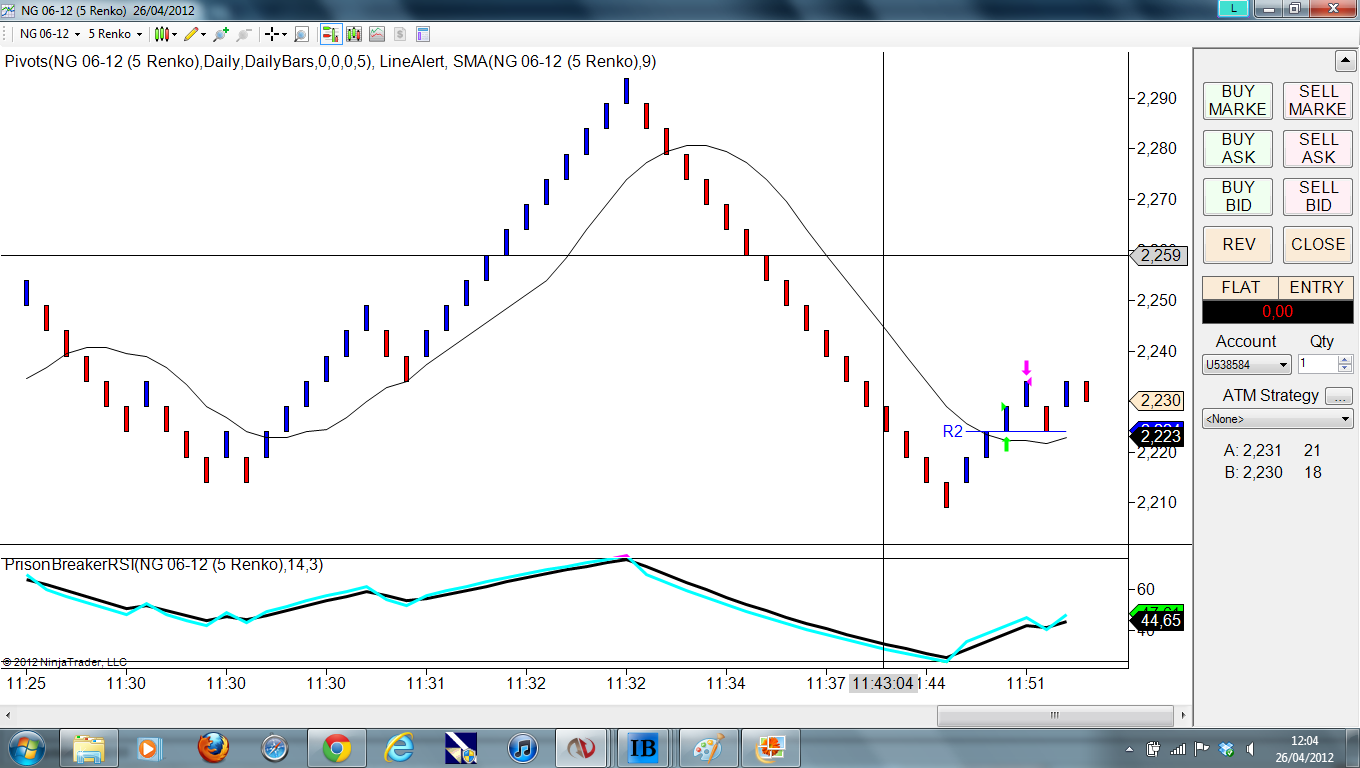The image size is (1360, 768).
Task: Click the BUY BID button
Action: tap(1237, 196)
